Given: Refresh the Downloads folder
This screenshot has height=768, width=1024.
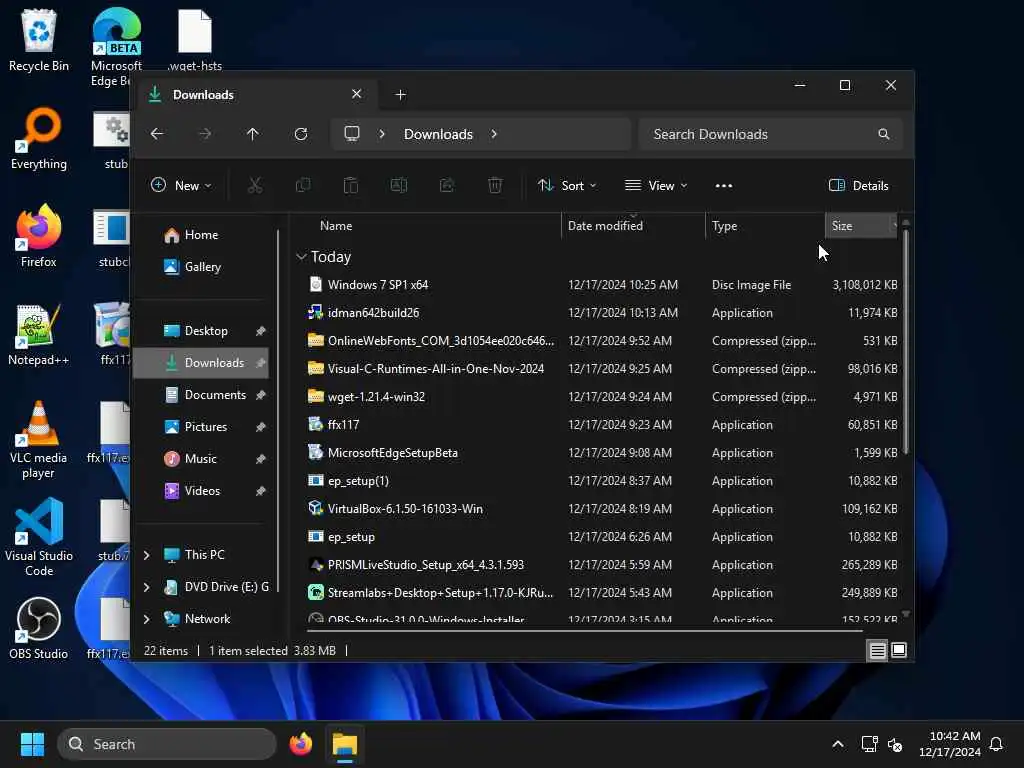Looking at the screenshot, I should (x=301, y=134).
